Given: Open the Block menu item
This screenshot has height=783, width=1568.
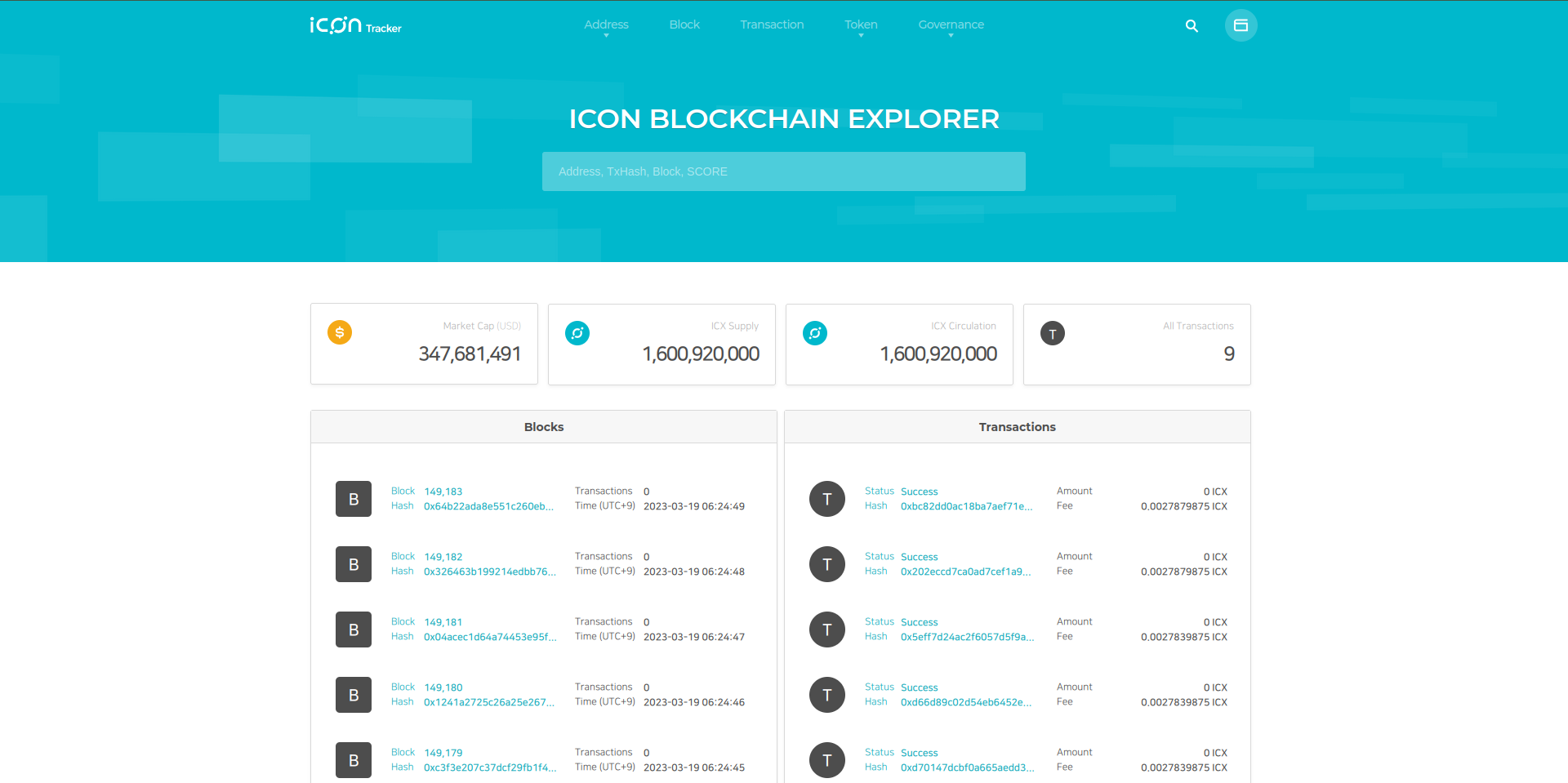Looking at the screenshot, I should 684,25.
